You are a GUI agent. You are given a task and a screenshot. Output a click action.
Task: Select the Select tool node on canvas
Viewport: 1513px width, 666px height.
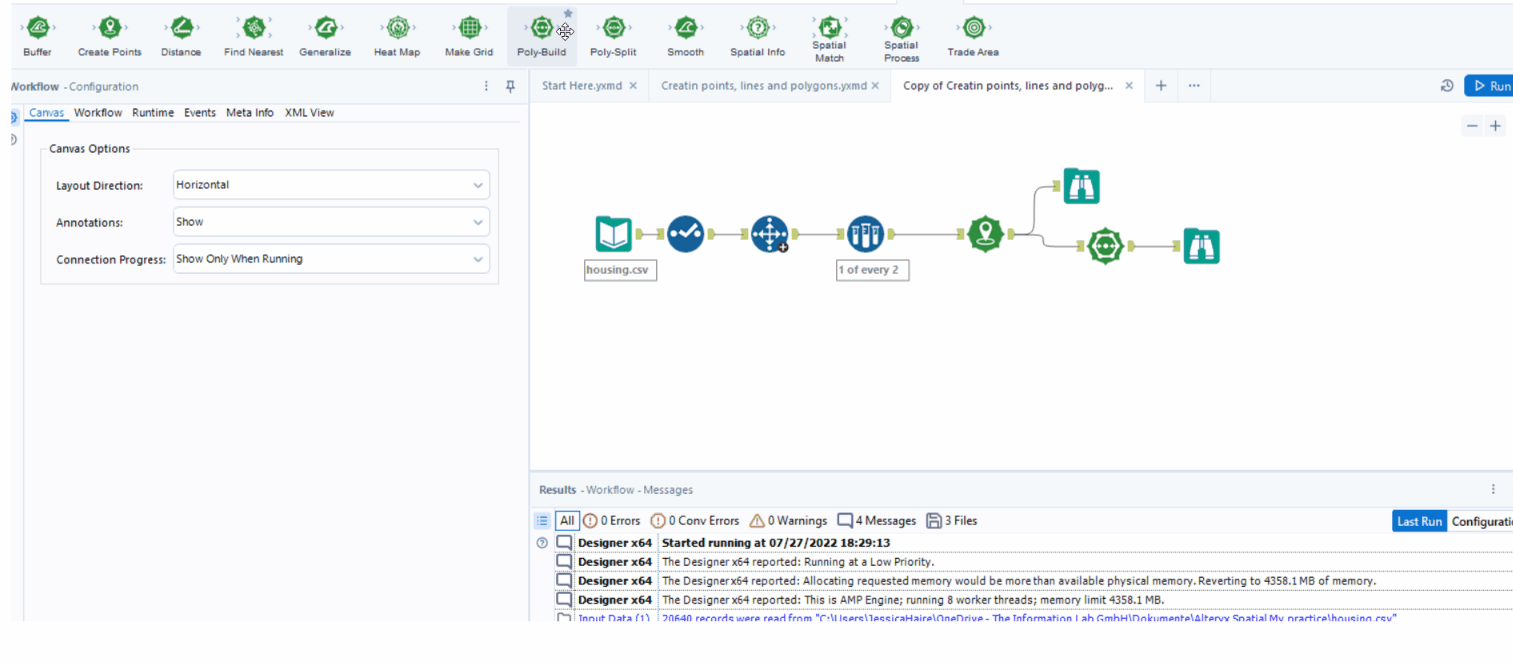(686, 234)
